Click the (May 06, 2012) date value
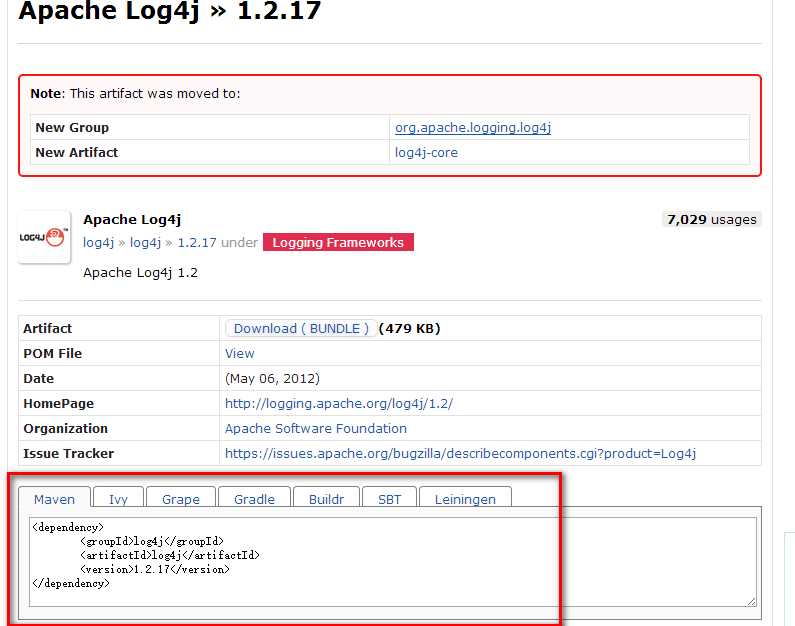 [272, 379]
